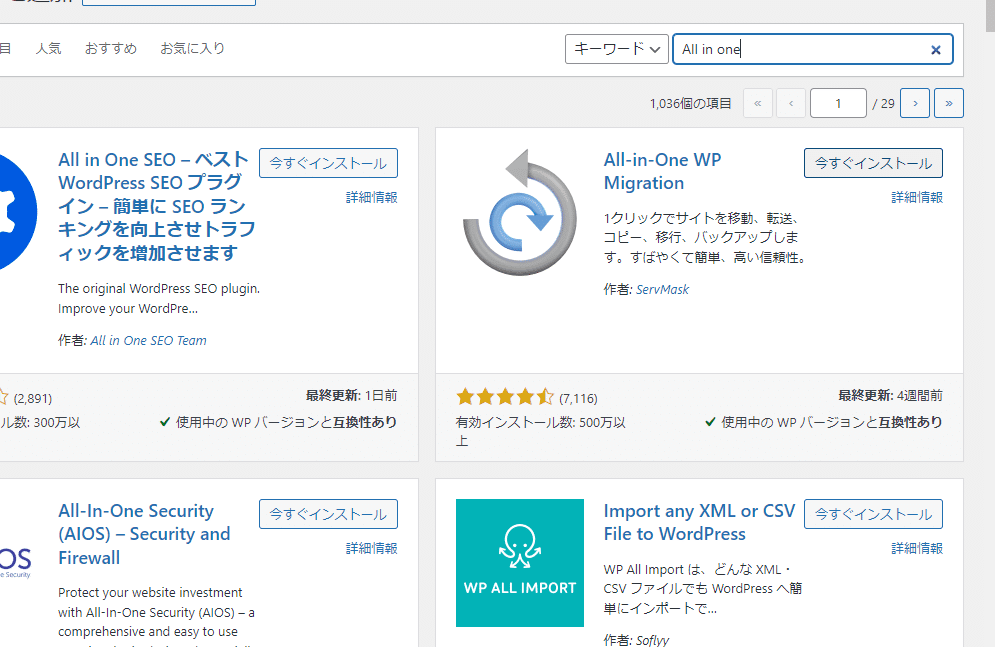Switch to the おすすめ tab
The height and width of the screenshot is (647, 995).
click(x=111, y=48)
